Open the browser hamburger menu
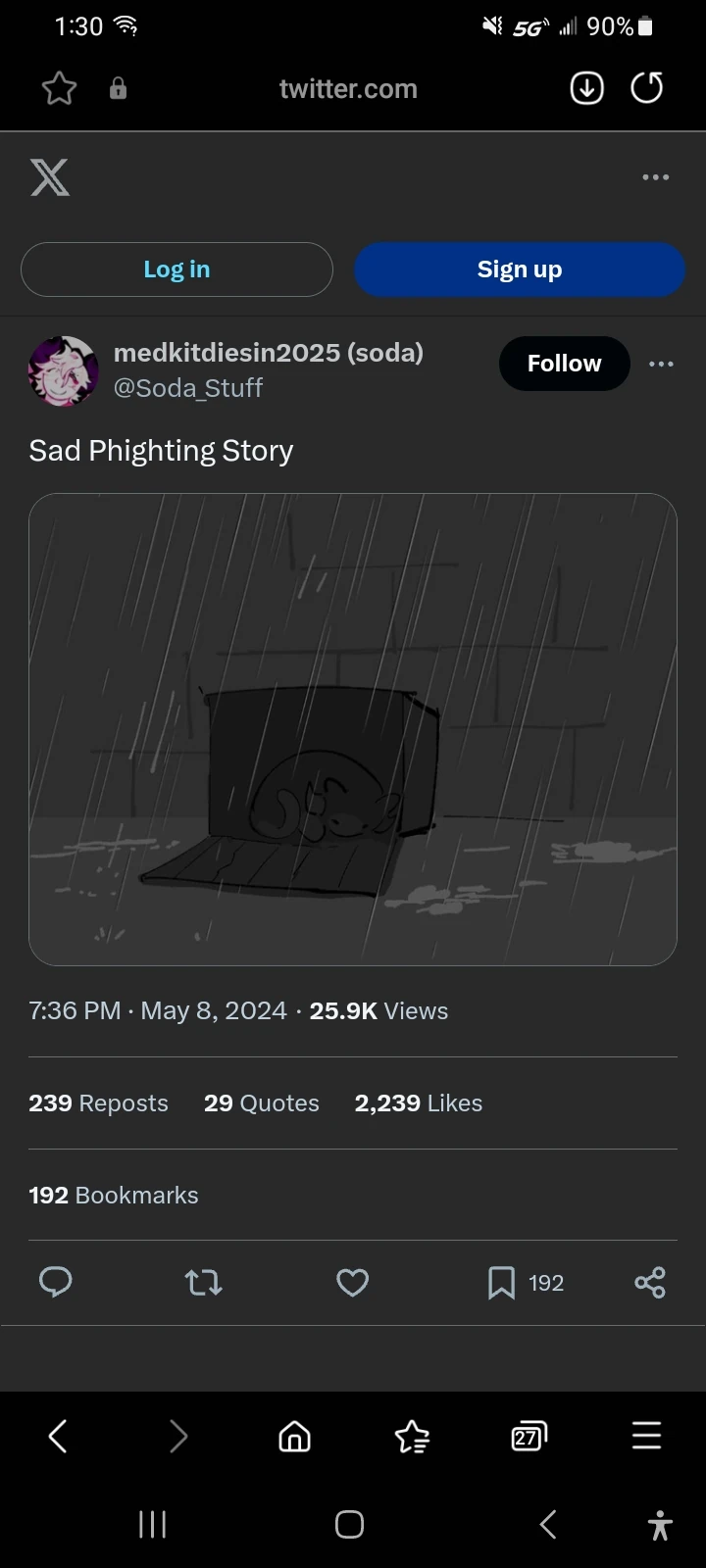The width and height of the screenshot is (706, 1568). [646, 1437]
